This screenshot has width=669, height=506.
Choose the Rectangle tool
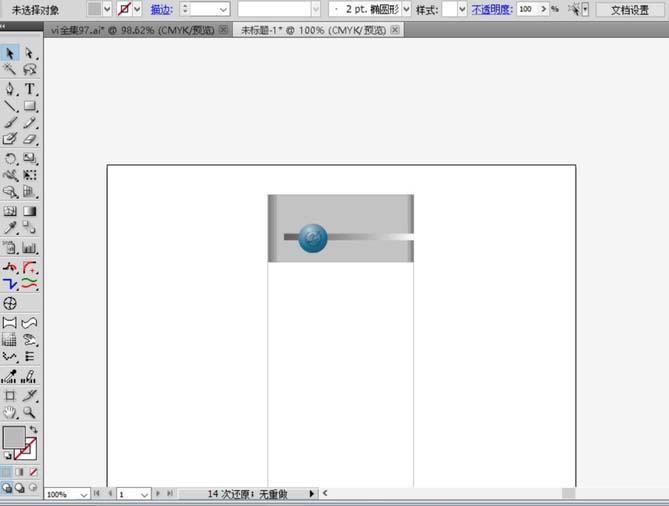click(x=29, y=106)
